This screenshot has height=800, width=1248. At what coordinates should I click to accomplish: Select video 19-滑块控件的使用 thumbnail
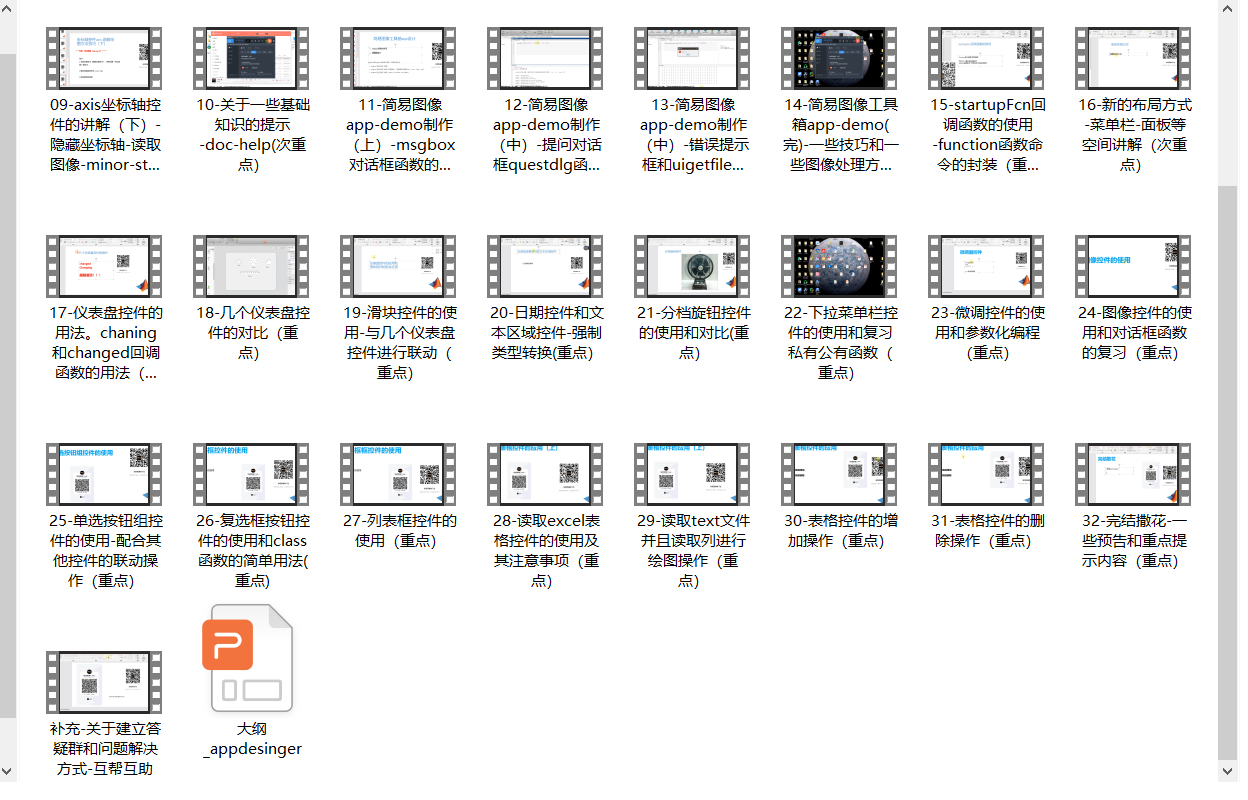[x=398, y=266]
